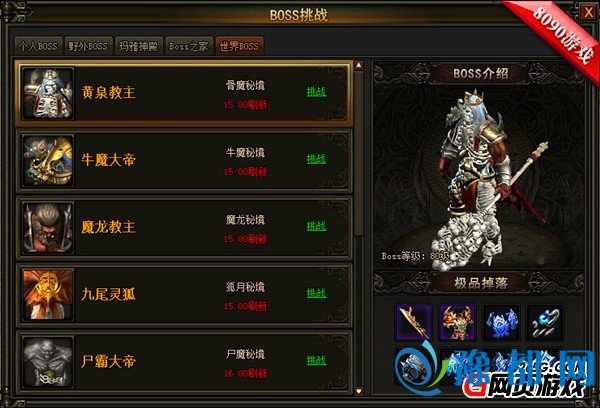Open the 玛雅神殿 tab
The image size is (600, 408).
pos(139,46)
